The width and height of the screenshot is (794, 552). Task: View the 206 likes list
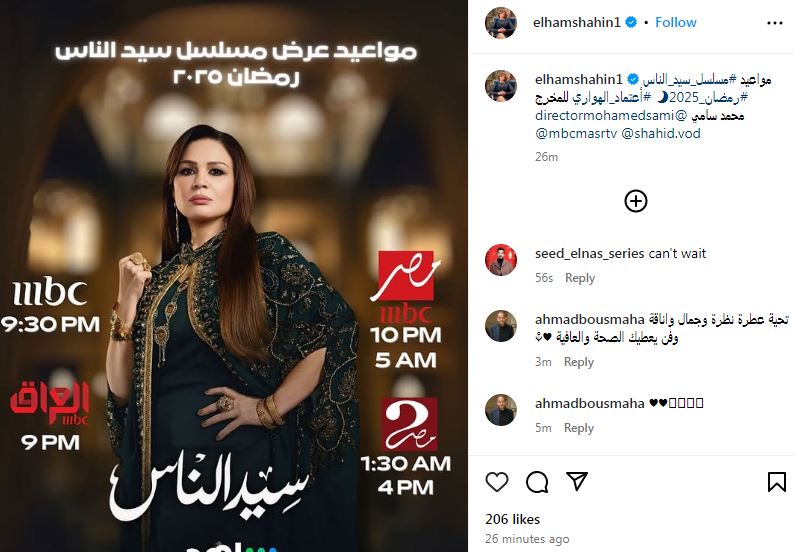(x=512, y=519)
